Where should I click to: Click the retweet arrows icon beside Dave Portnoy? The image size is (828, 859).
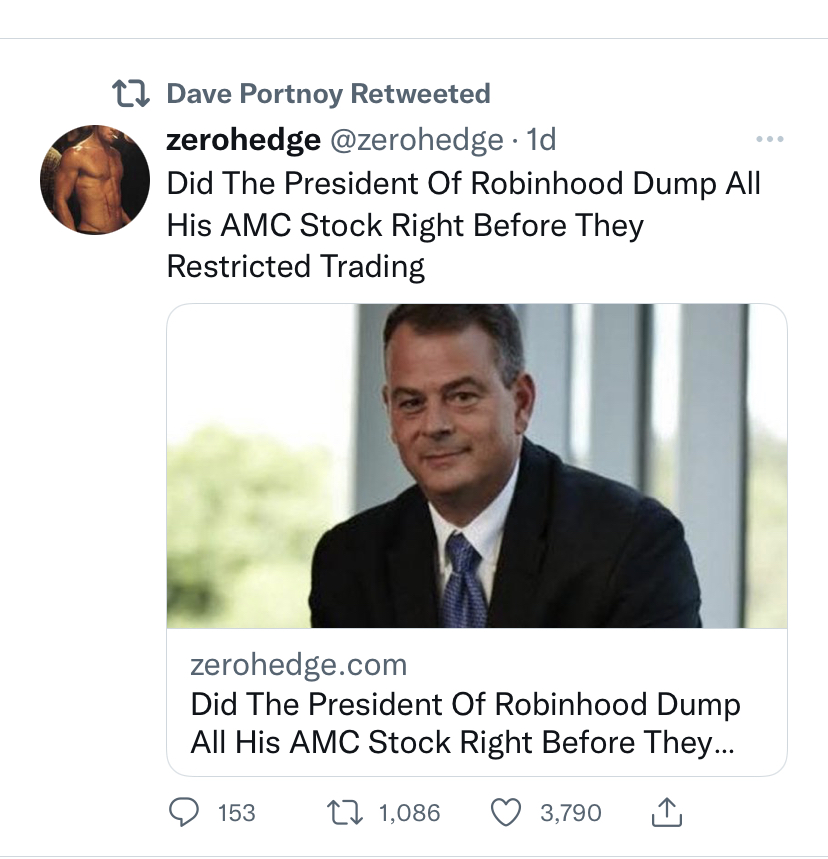click(131, 95)
